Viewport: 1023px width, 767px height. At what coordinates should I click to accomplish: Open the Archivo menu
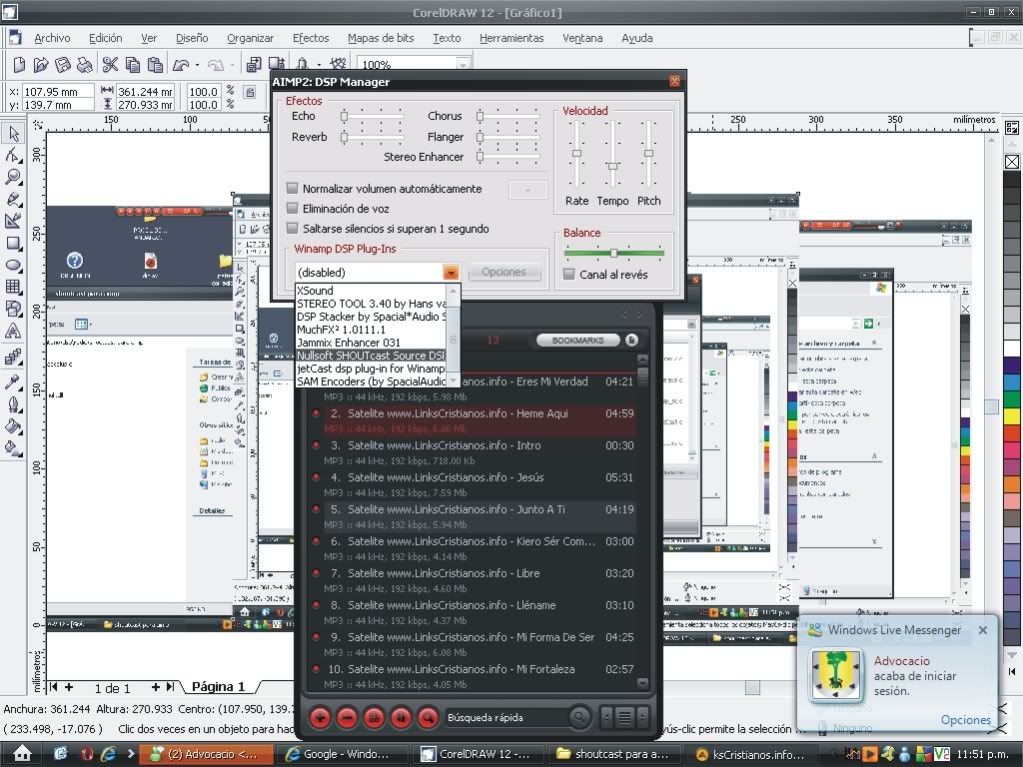[x=52, y=38]
